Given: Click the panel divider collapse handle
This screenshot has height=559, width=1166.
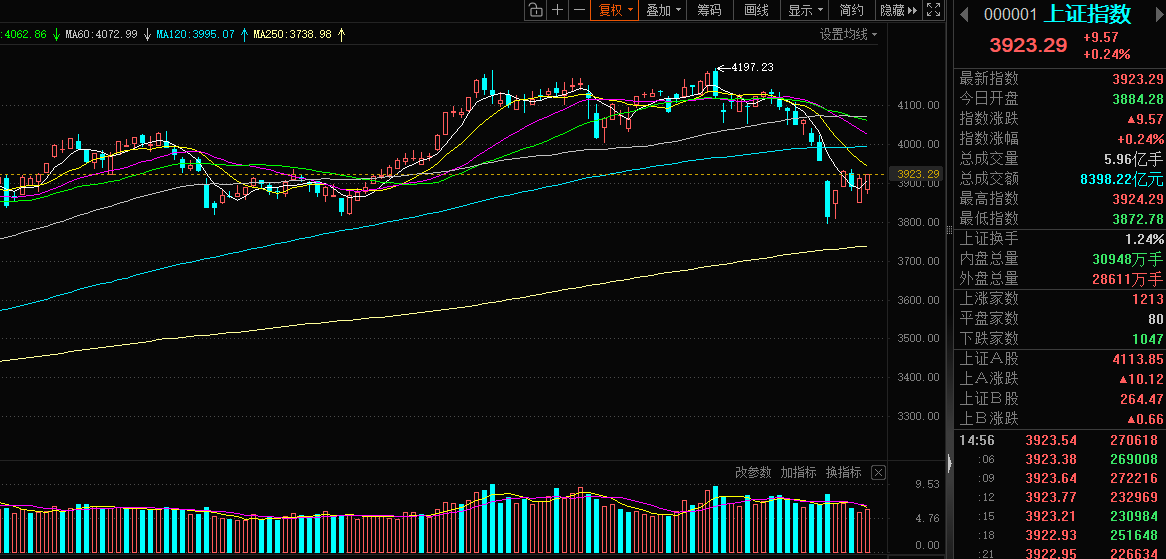Looking at the screenshot, I should click(949, 462).
